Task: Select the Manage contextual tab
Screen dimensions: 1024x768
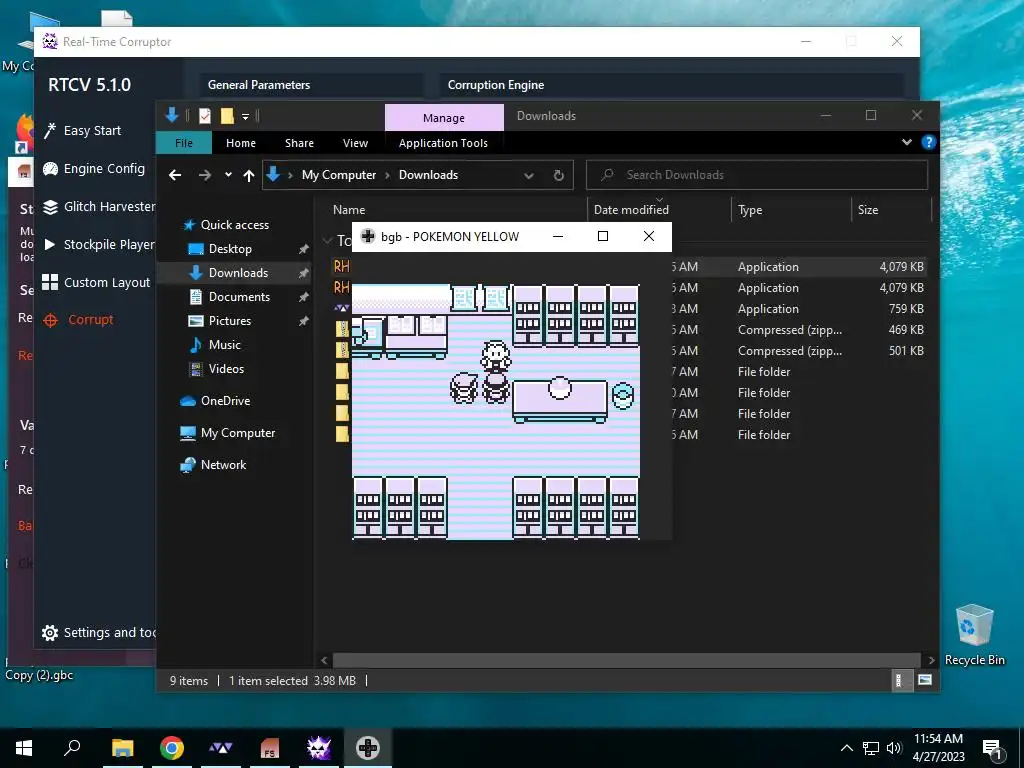Action: [x=444, y=118]
